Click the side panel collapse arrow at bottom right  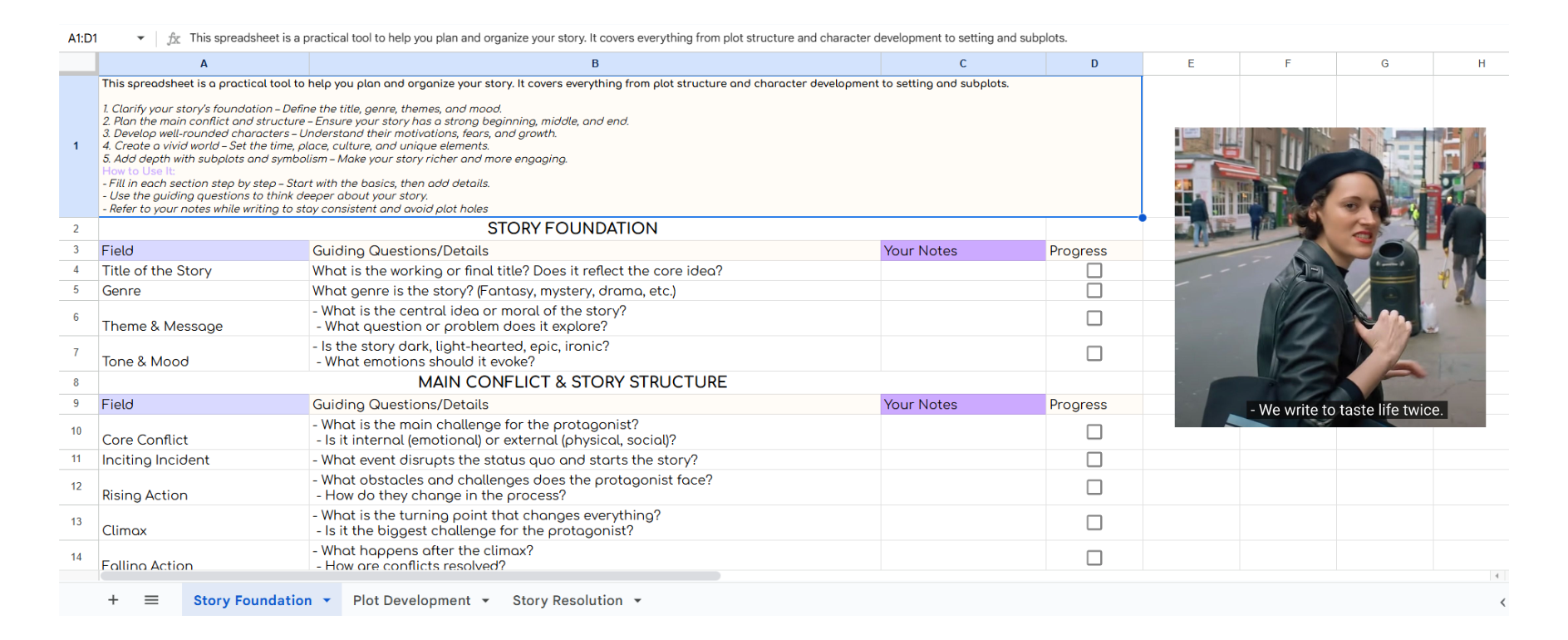click(x=1502, y=603)
